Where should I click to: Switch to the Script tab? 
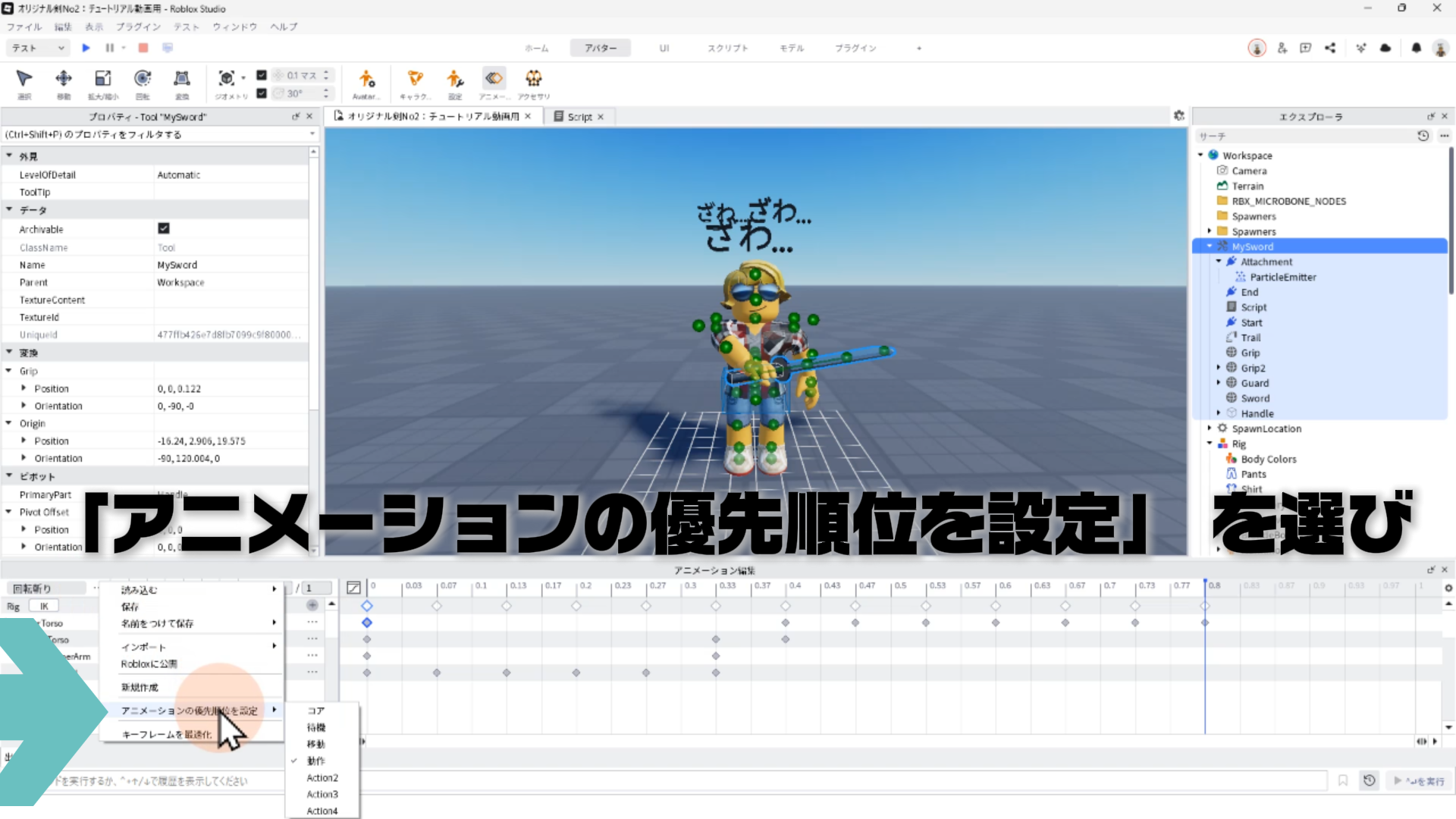[x=579, y=117]
